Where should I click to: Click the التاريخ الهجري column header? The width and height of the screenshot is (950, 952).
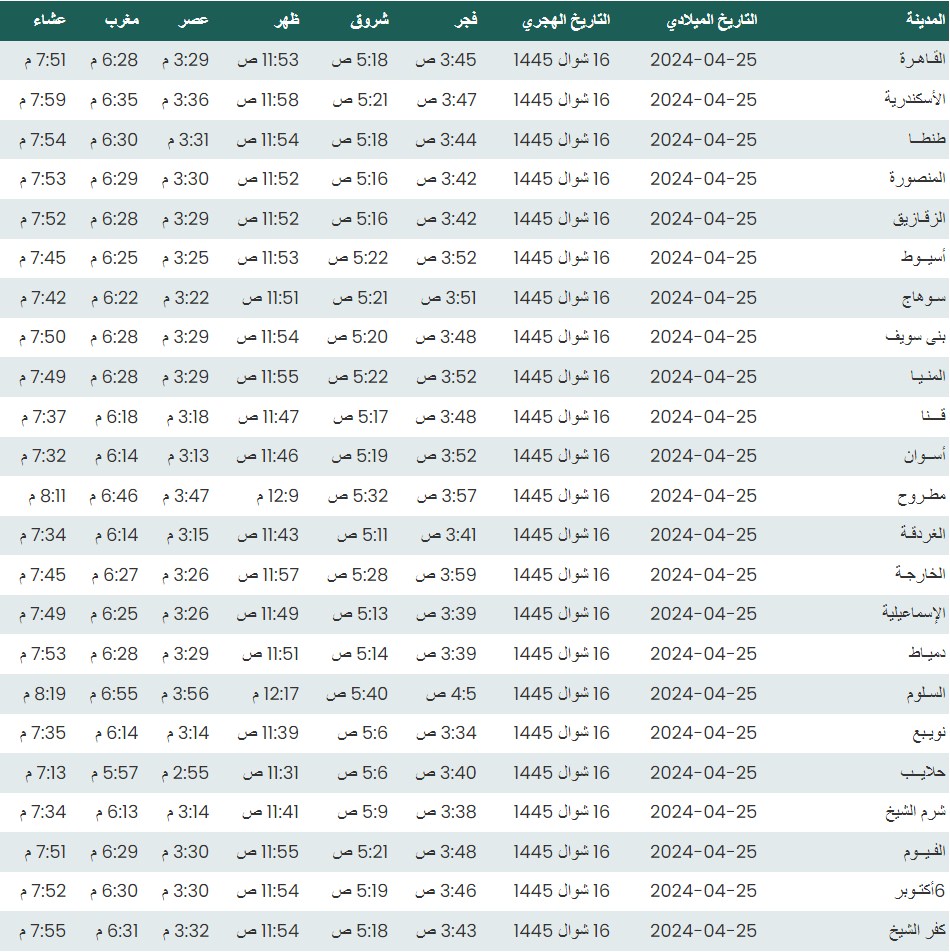tap(566, 21)
